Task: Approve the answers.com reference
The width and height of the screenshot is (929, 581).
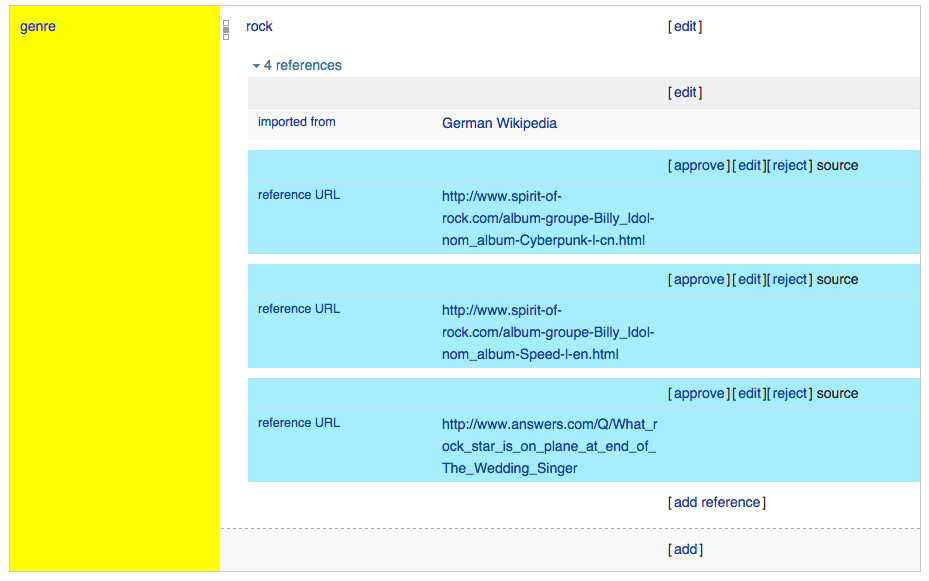Action: [x=698, y=394]
